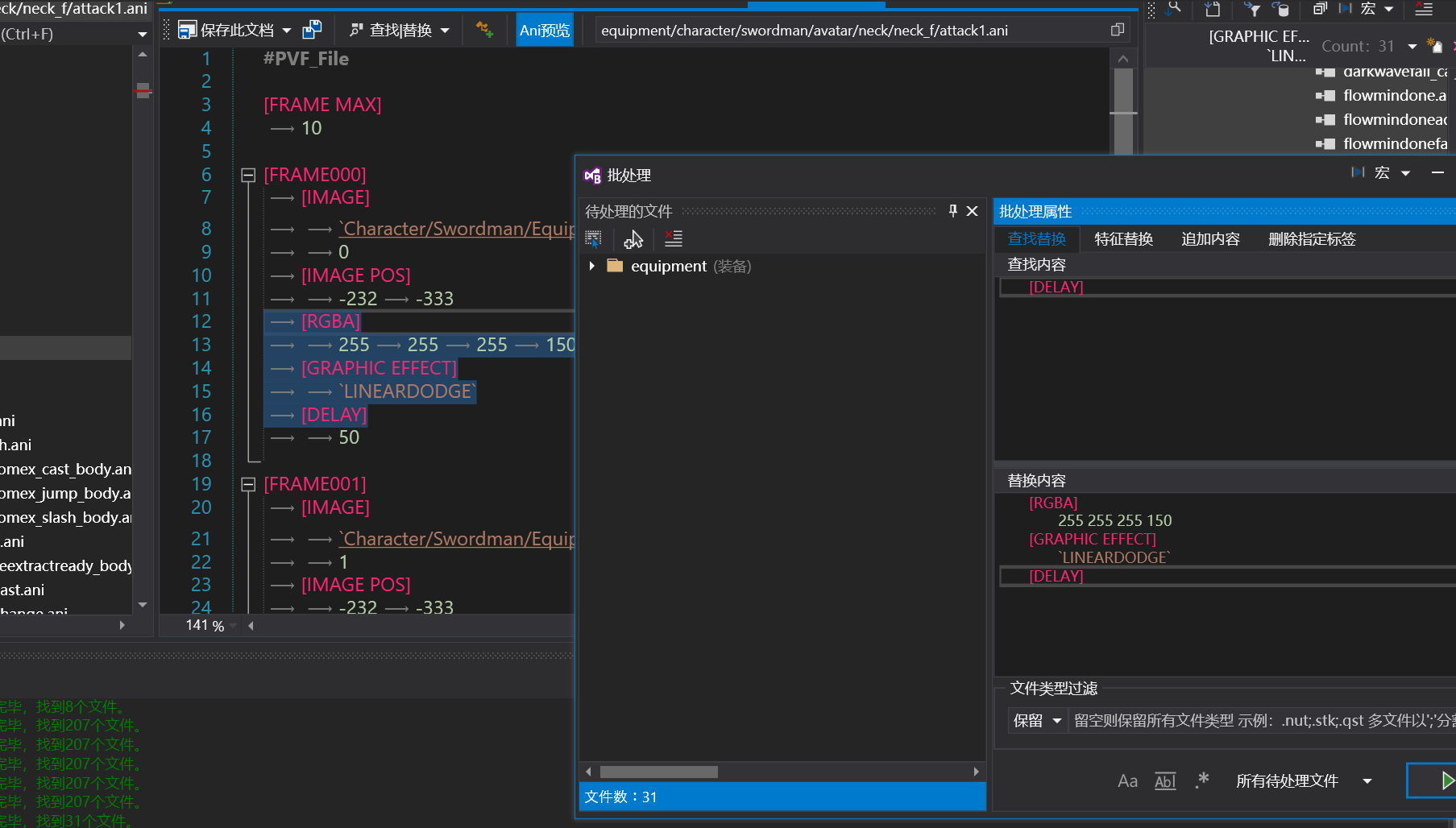1456x828 pixels.
Task: Click the save-all documents icon
Action: (x=312, y=30)
